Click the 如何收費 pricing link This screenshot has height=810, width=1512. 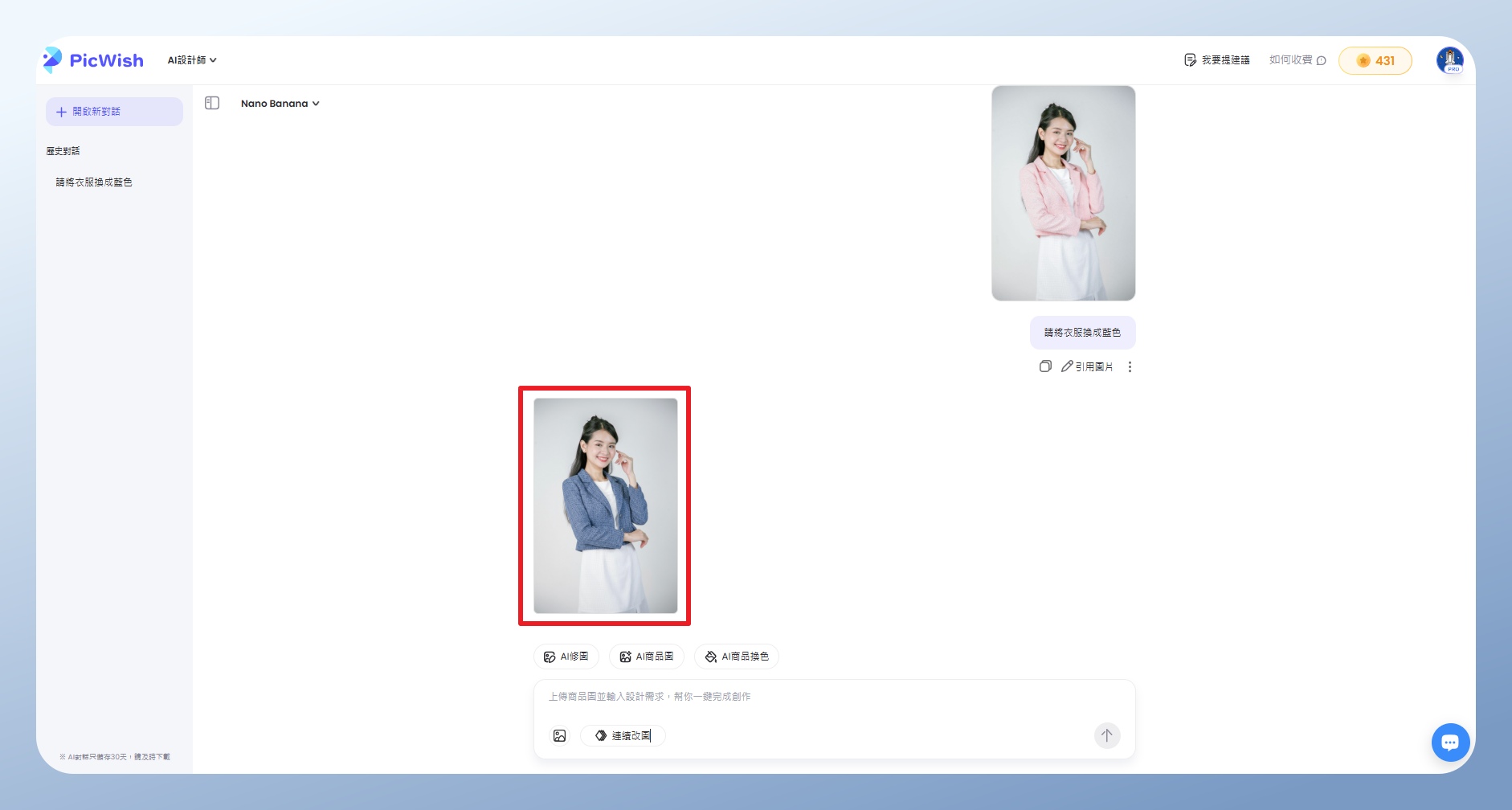1297,60
